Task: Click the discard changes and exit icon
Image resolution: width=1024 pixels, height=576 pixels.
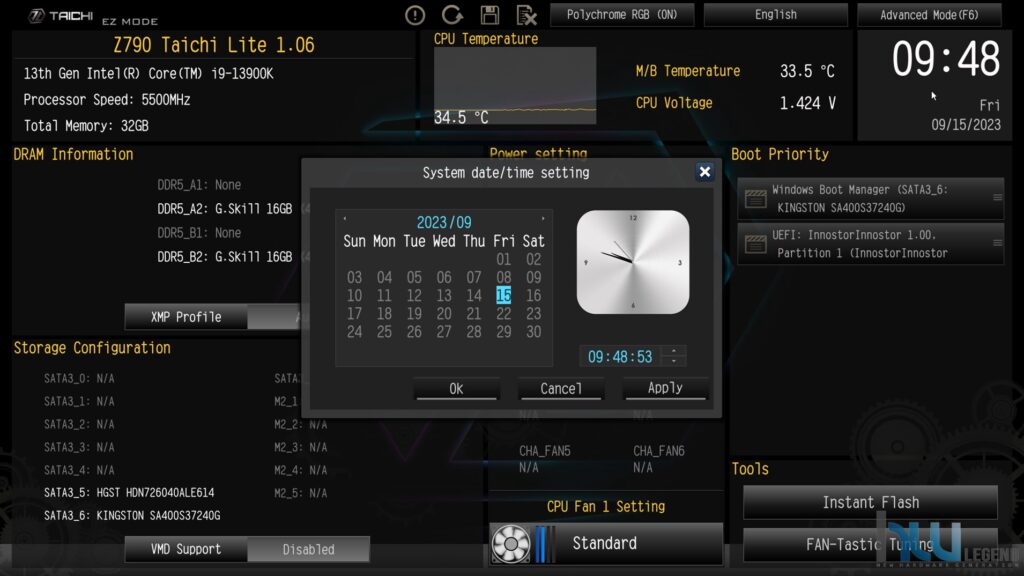Action: (526, 14)
